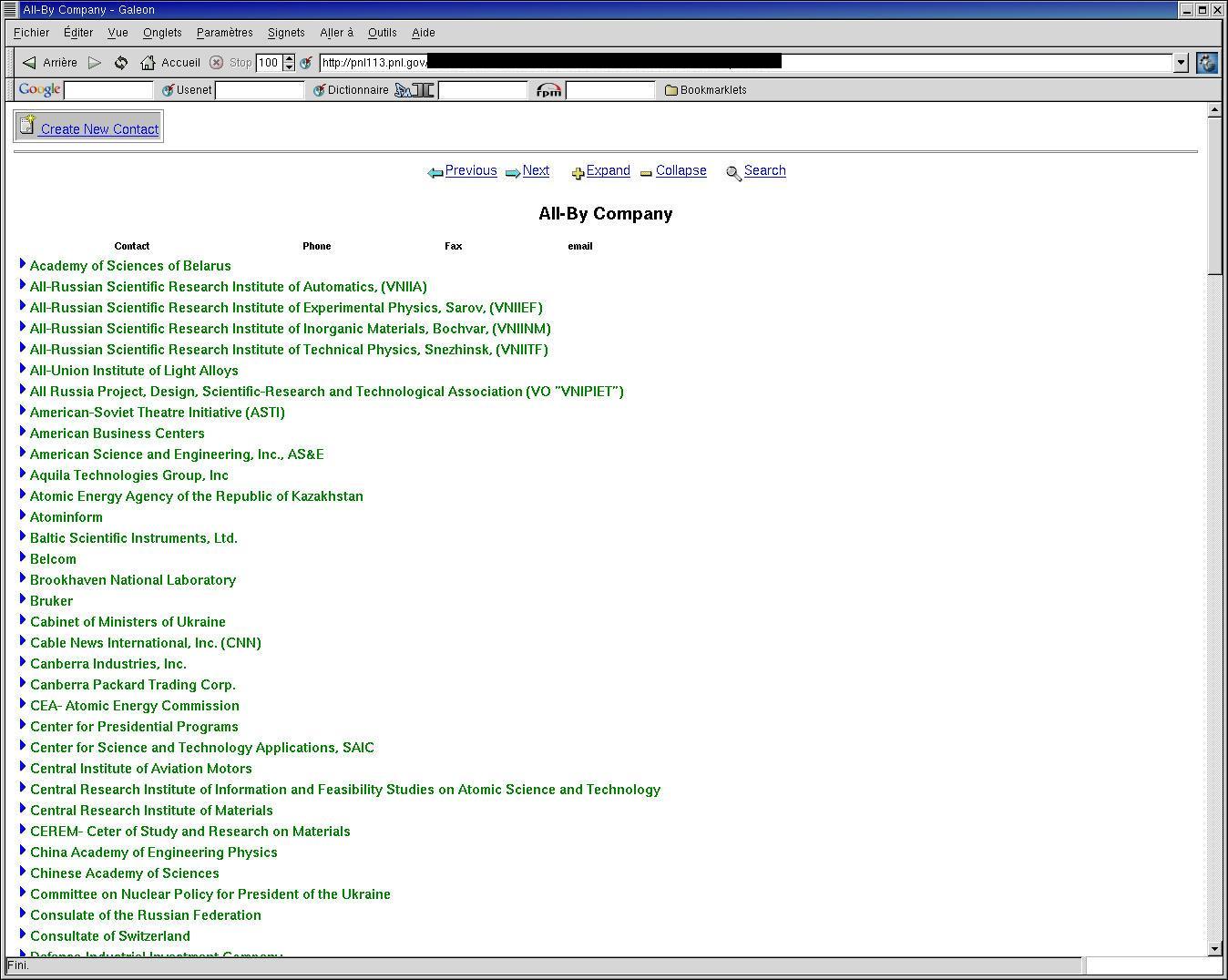Screen dimensions: 1228x980
Task: Focus the Google search input field
Action: (108, 90)
